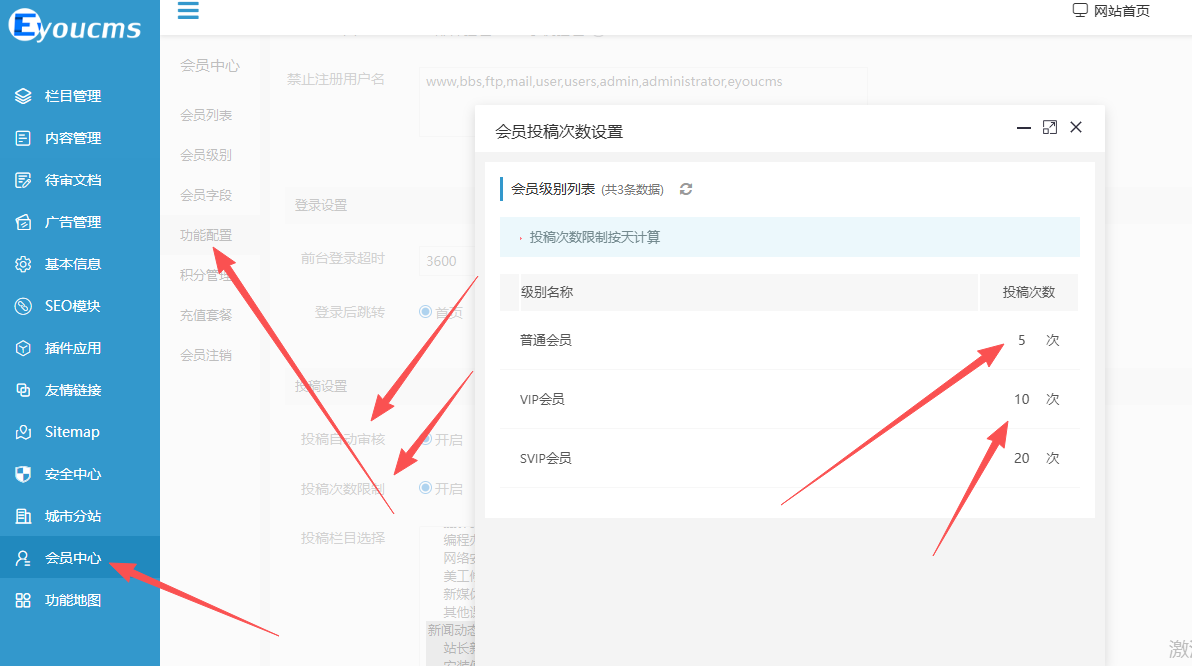Select the SEO模块 sidebar icon
Image resolution: width=1192 pixels, height=666 pixels.
[25, 306]
